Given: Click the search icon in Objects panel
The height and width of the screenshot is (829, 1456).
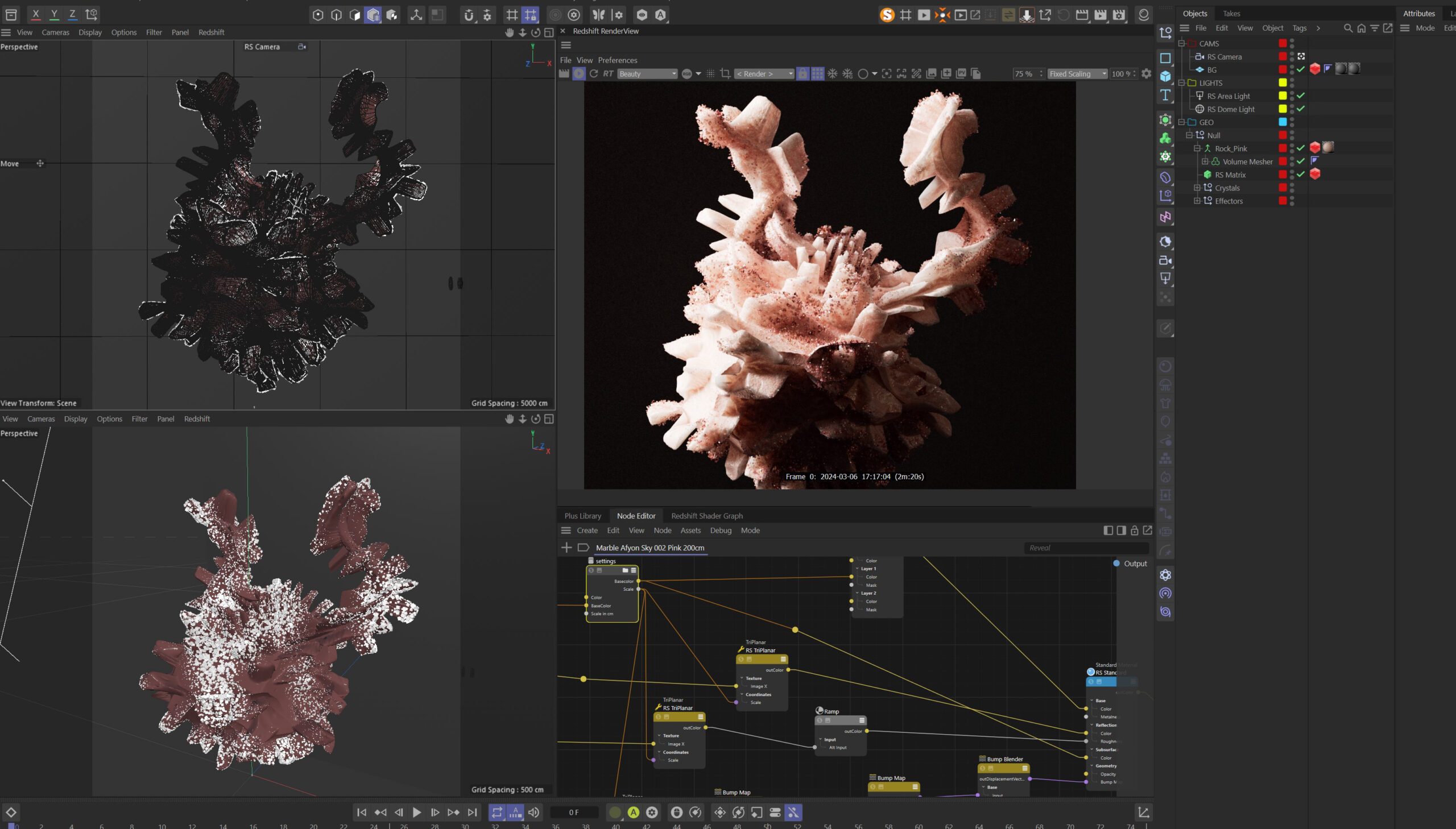Looking at the screenshot, I should pos(1348,28).
